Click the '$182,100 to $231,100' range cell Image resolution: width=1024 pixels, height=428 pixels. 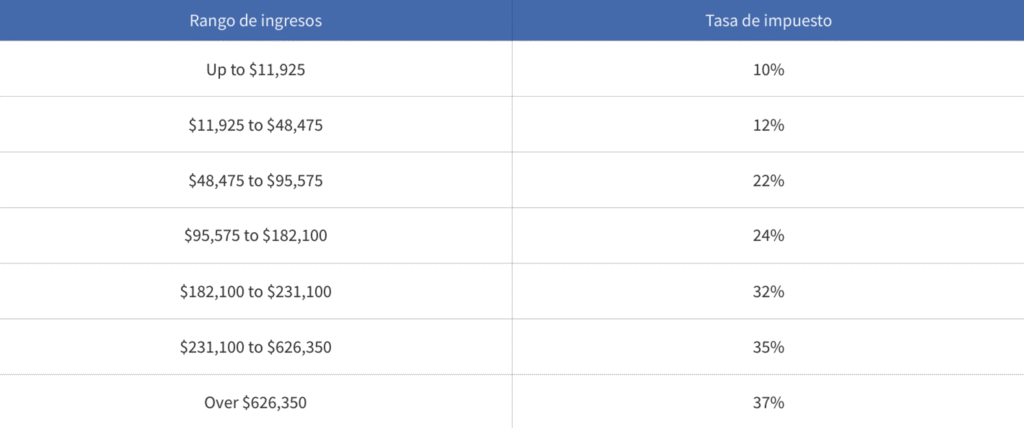(x=255, y=292)
